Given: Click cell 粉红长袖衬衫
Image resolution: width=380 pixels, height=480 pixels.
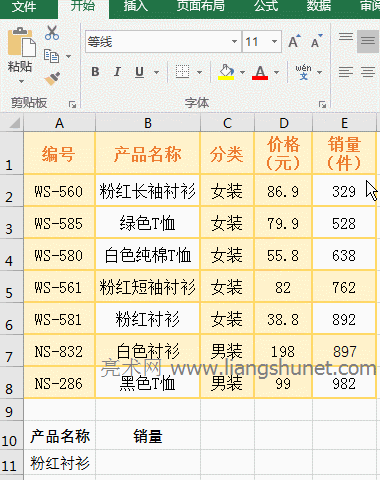Looking at the screenshot, I should (x=148, y=190).
